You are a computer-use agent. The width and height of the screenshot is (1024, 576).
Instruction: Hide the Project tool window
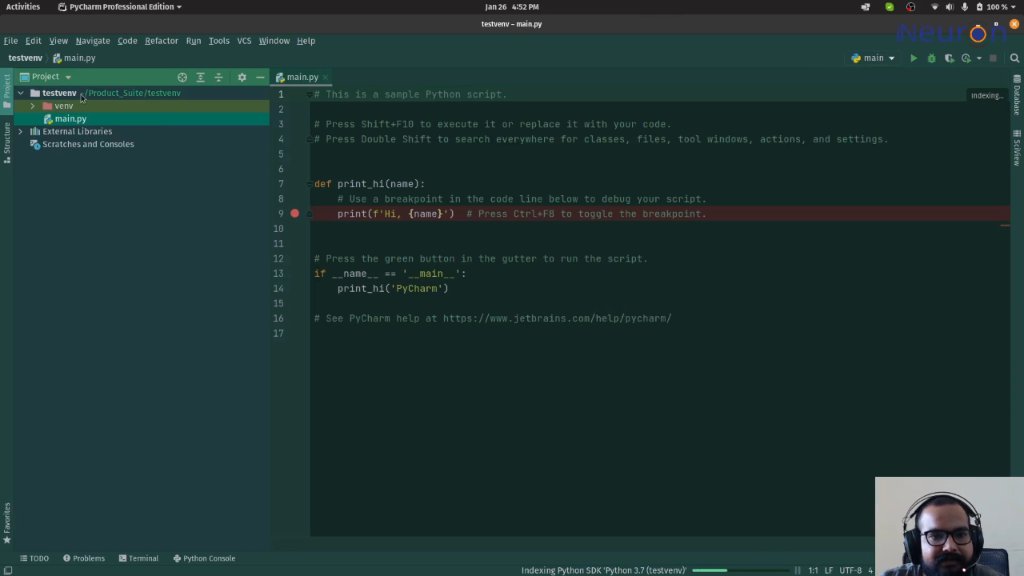(x=260, y=77)
